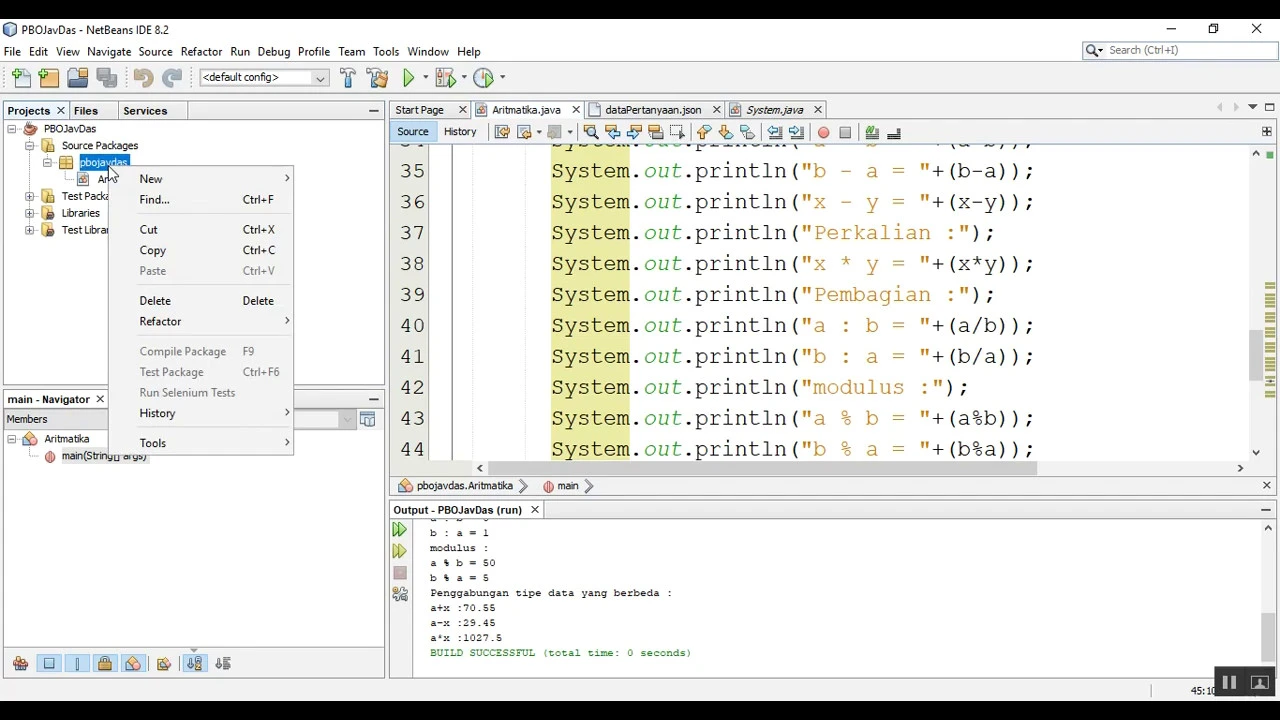The image size is (1280, 720).
Task: Click the Shift Line Left editor icon
Action: pyautogui.click(x=774, y=132)
